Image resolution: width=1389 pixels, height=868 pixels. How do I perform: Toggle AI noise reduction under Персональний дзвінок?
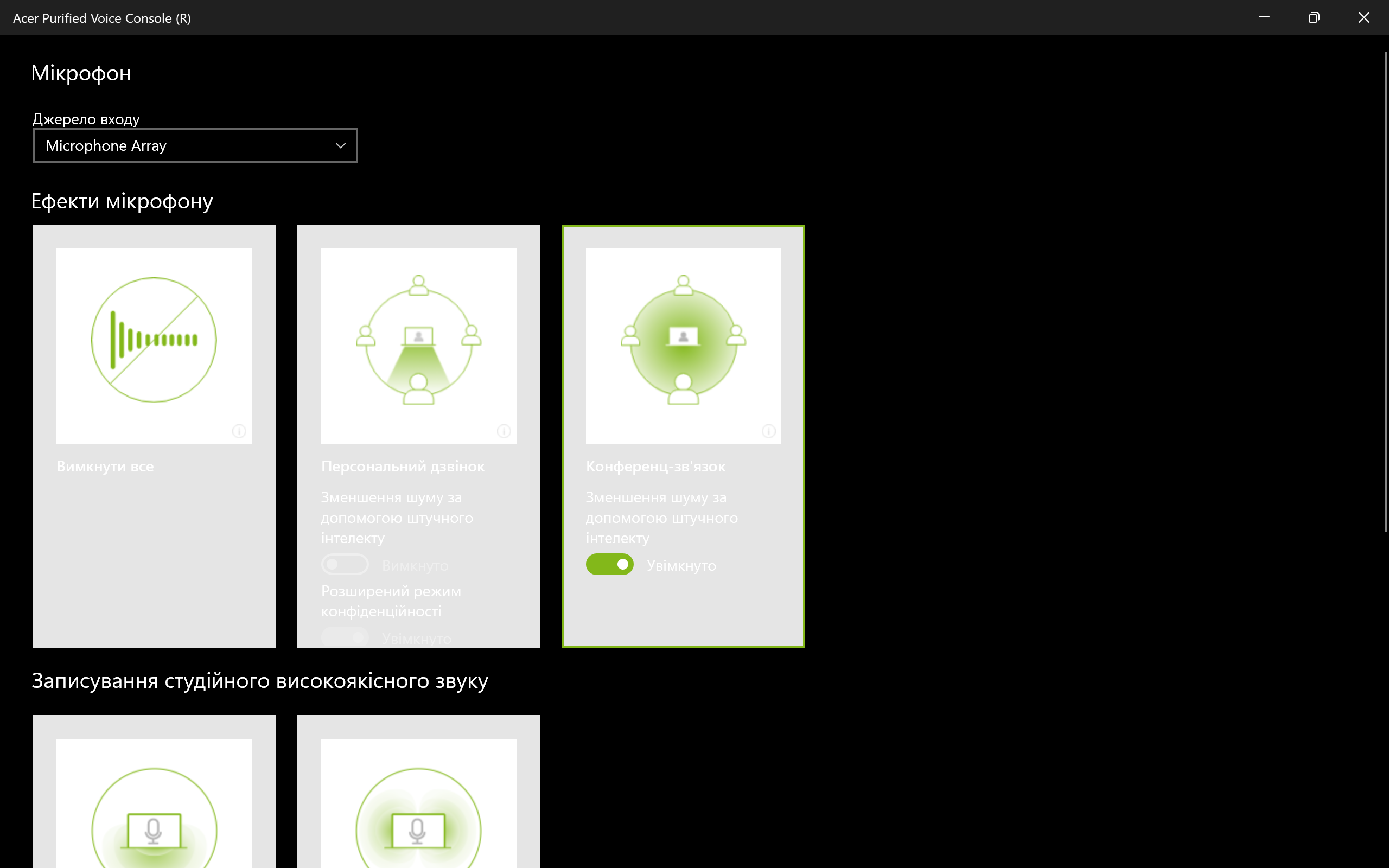pyautogui.click(x=345, y=564)
